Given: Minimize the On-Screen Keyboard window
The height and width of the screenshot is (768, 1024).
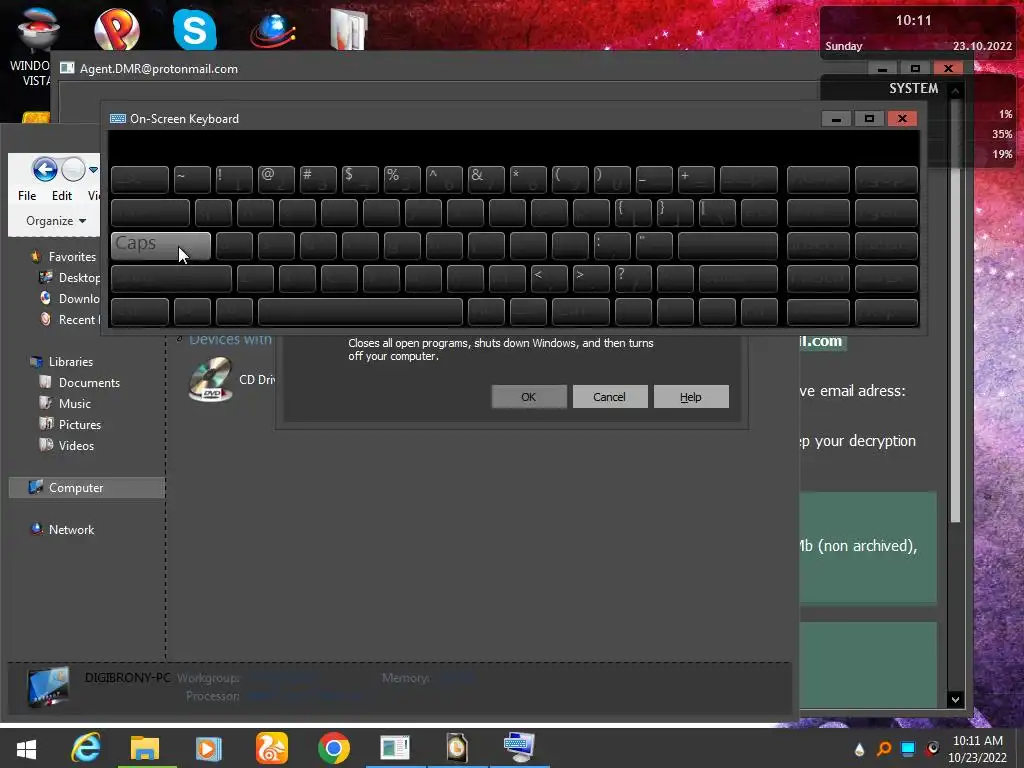Looking at the screenshot, I should point(836,119).
